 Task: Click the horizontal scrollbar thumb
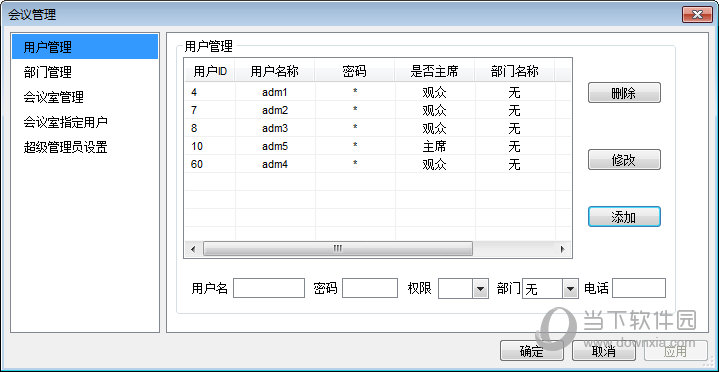pos(338,249)
